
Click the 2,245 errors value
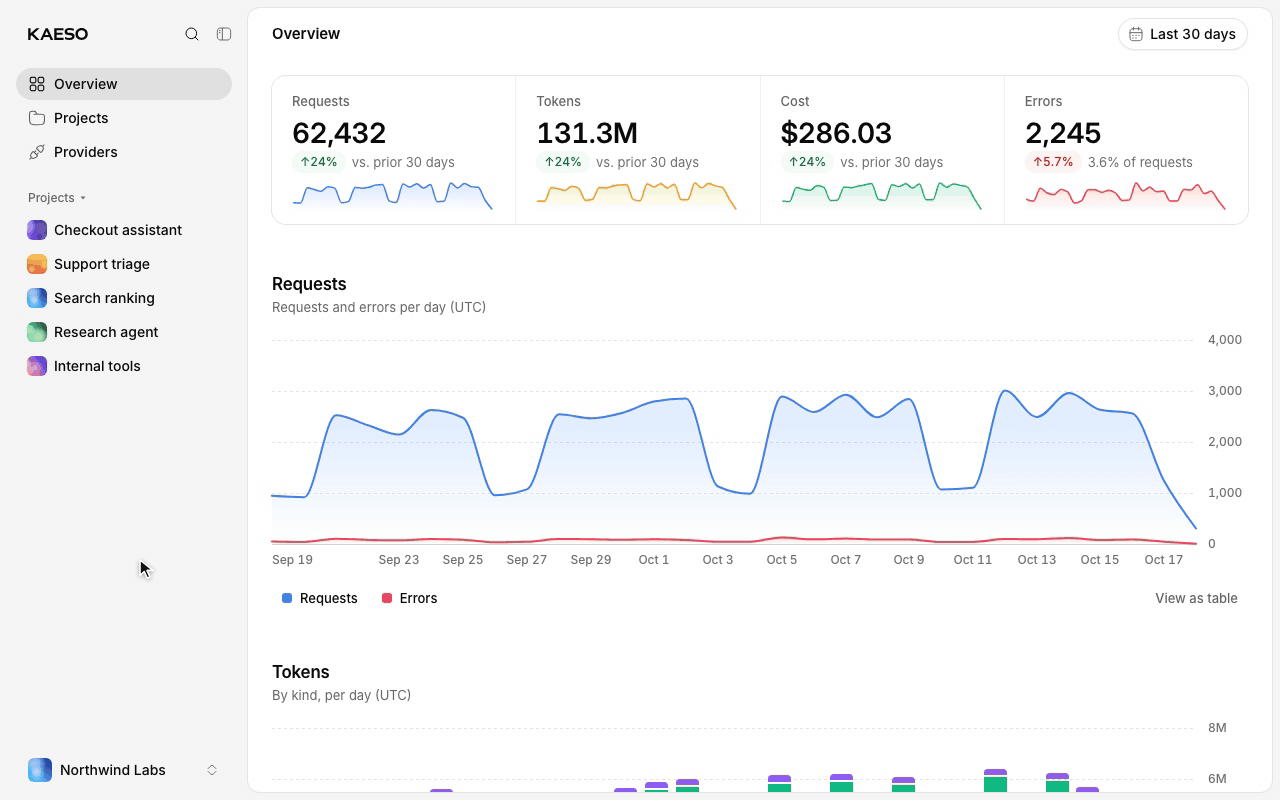(1063, 133)
